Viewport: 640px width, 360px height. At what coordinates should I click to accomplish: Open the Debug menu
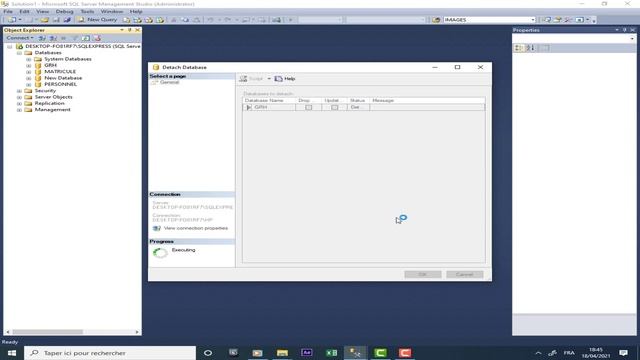(64, 11)
